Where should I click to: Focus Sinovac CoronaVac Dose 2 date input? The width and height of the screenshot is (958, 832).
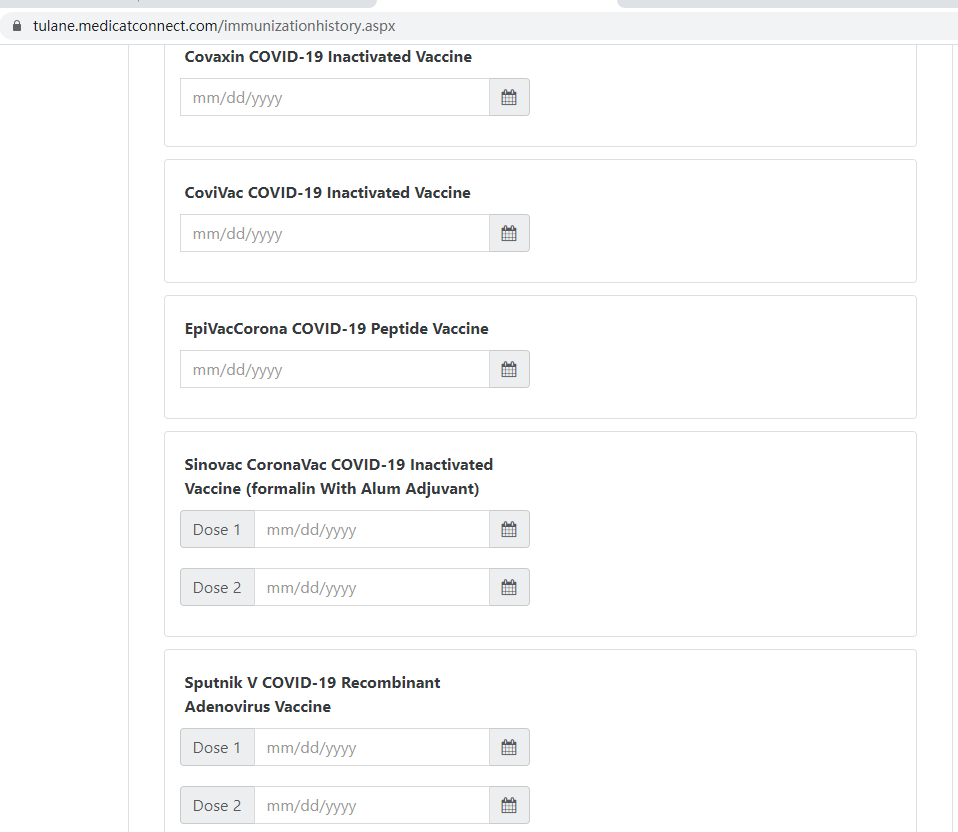(x=371, y=588)
